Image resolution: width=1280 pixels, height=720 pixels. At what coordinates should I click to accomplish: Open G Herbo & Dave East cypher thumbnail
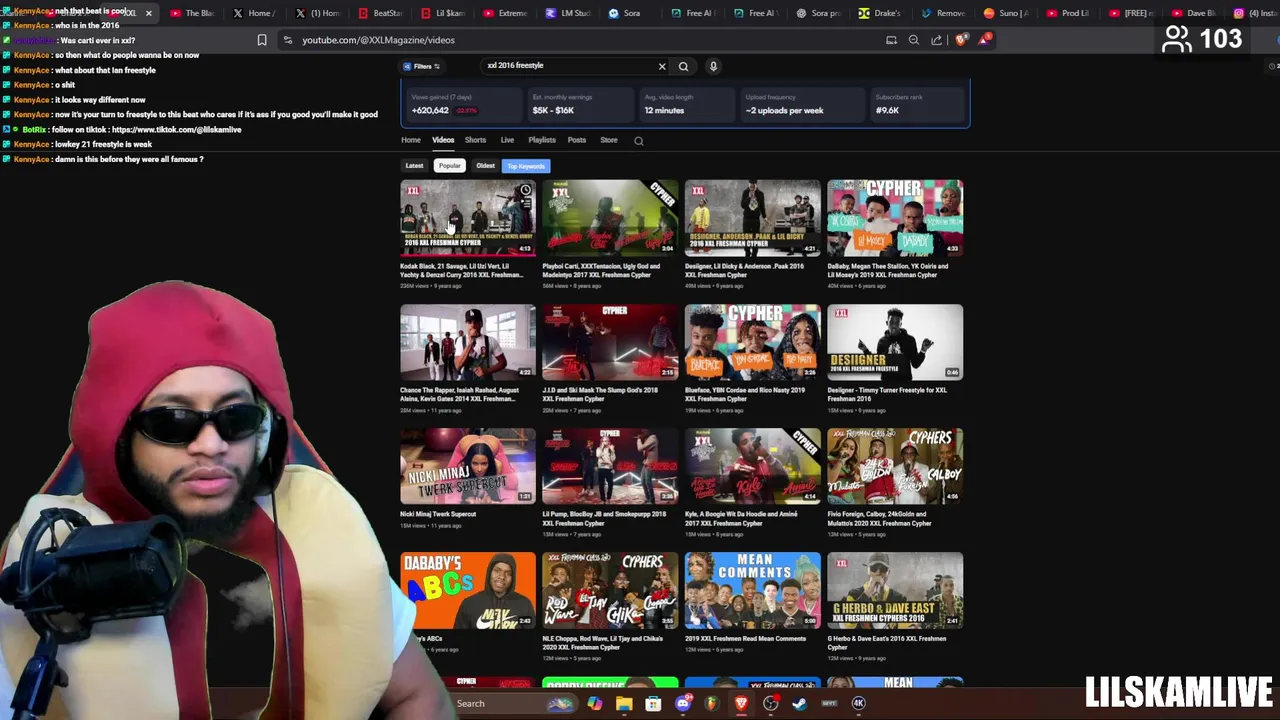click(x=895, y=590)
